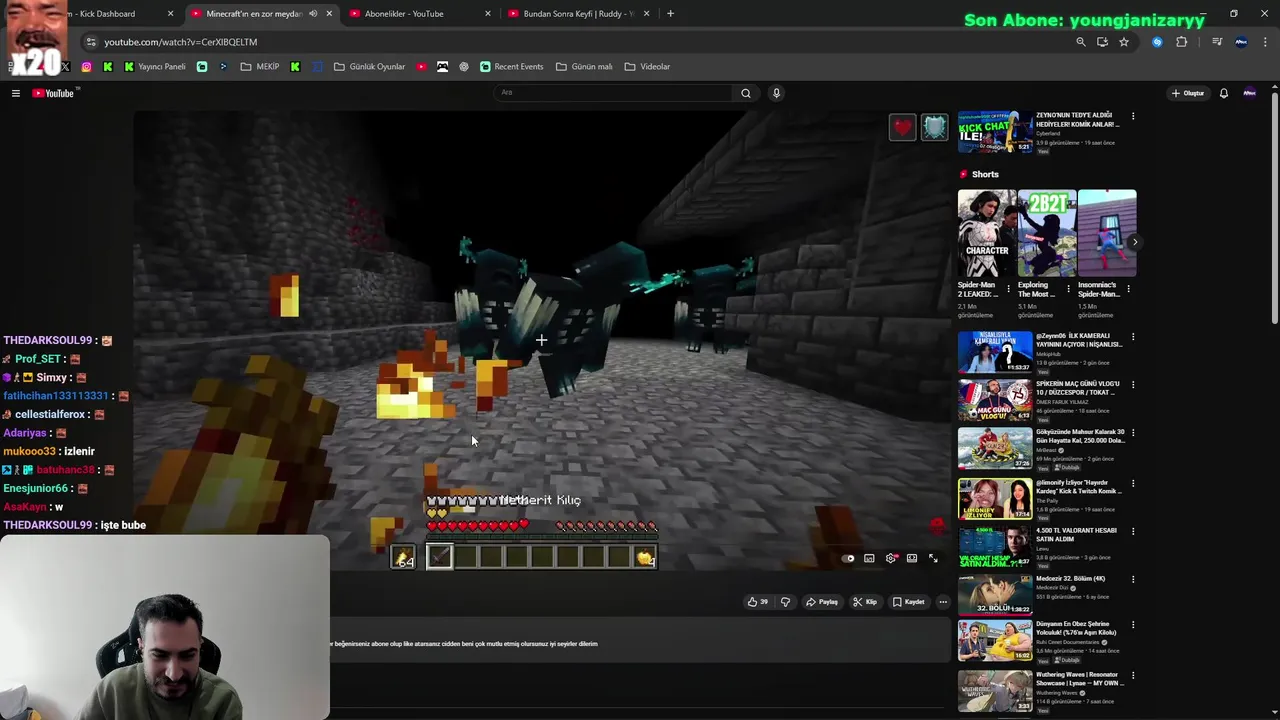
Task: Open a new browser tab
Action: pyautogui.click(x=670, y=14)
